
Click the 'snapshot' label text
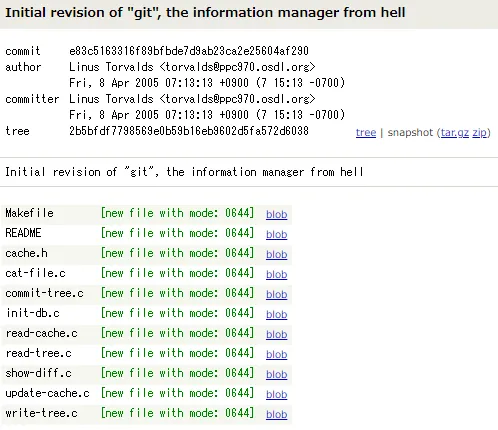pos(410,133)
